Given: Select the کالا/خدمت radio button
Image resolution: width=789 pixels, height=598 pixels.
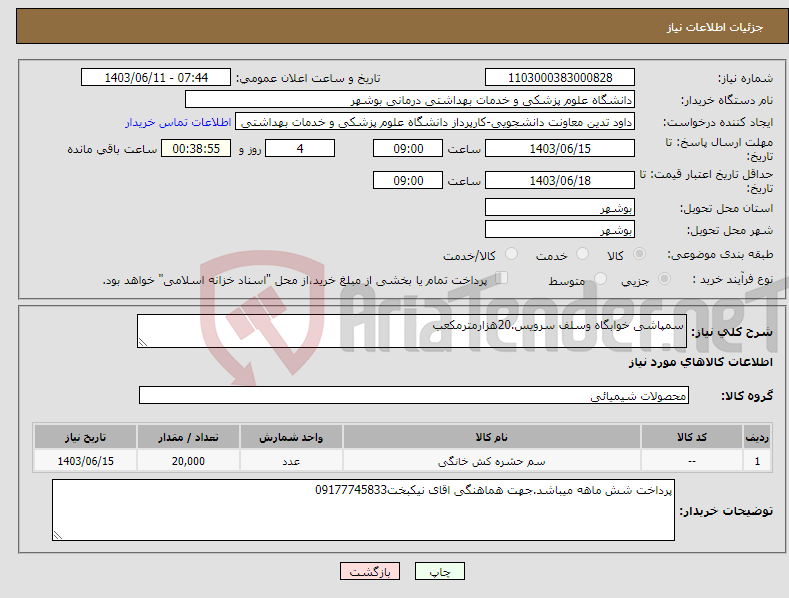Looking at the screenshot, I should click(511, 254).
